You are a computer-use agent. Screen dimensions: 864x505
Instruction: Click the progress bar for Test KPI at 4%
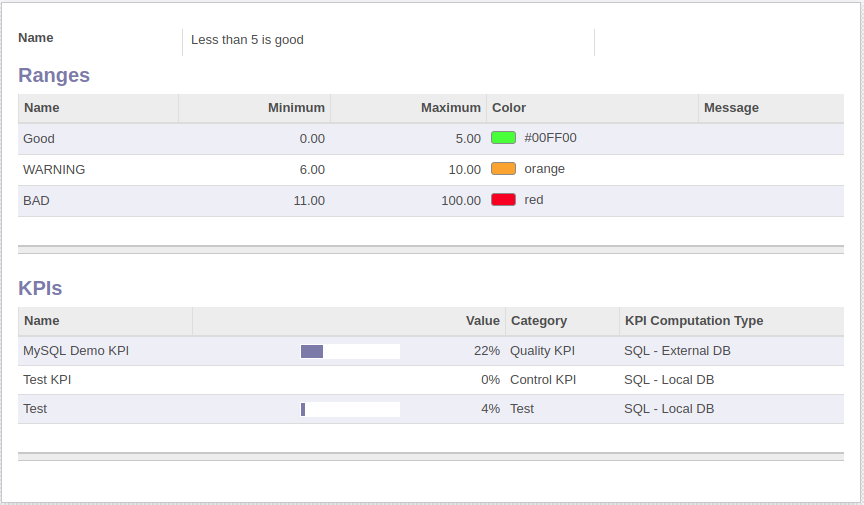click(x=350, y=409)
